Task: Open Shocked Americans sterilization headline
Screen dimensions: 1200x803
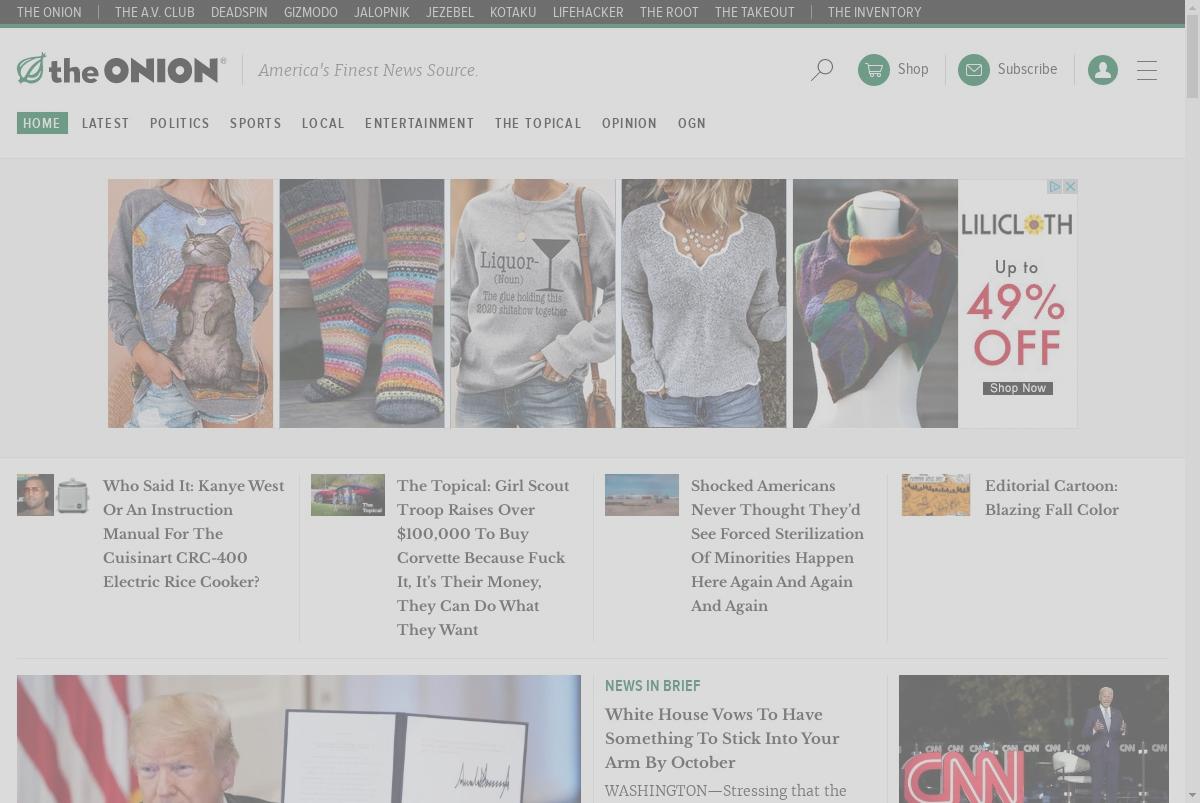Action: click(x=777, y=545)
